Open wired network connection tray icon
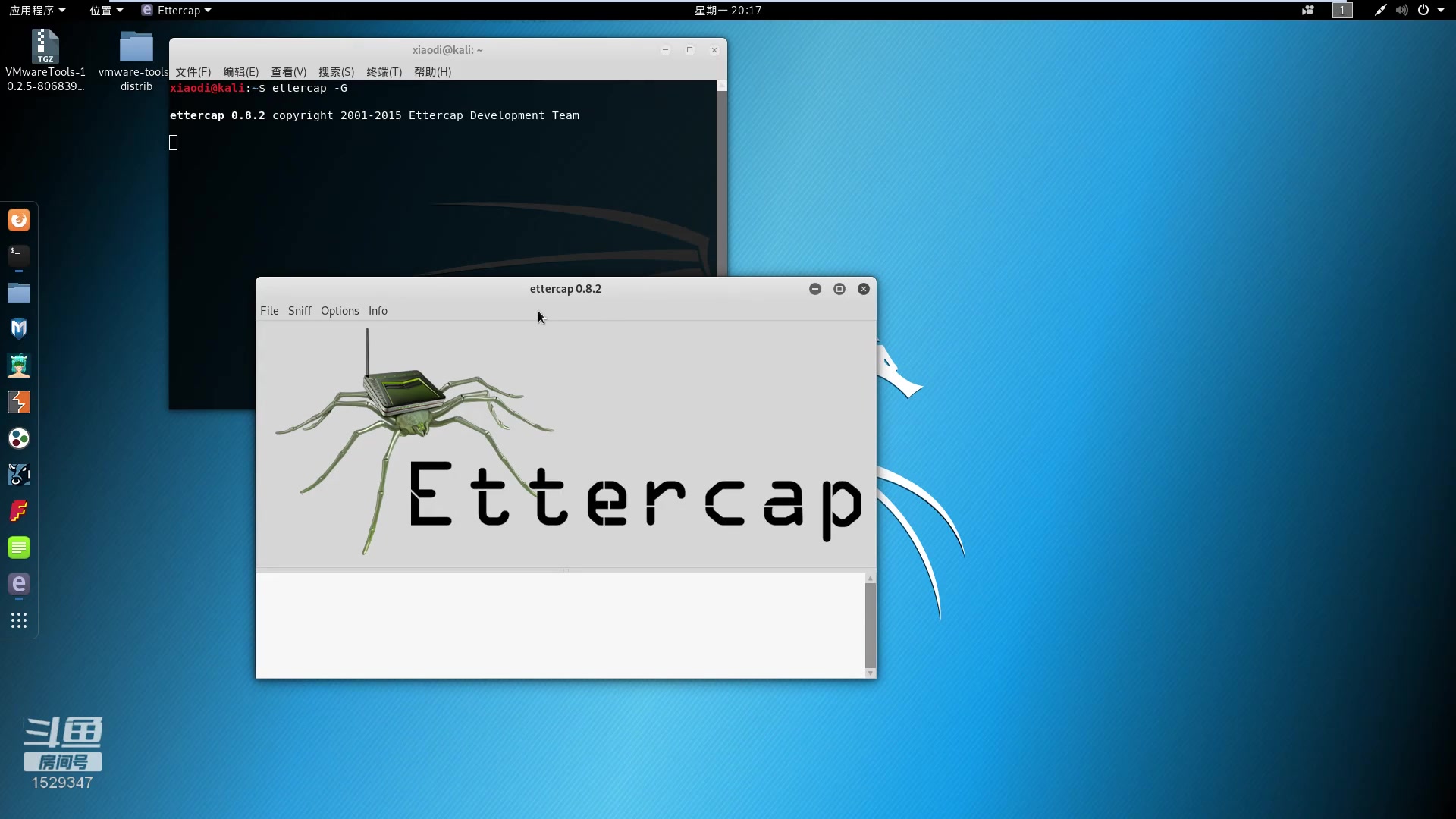The width and height of the screenshot is (1456, 819). [x=1380, y=10]
